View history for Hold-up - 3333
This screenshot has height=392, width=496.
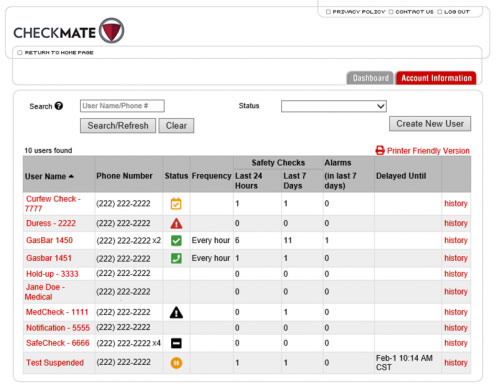[456, 274]
